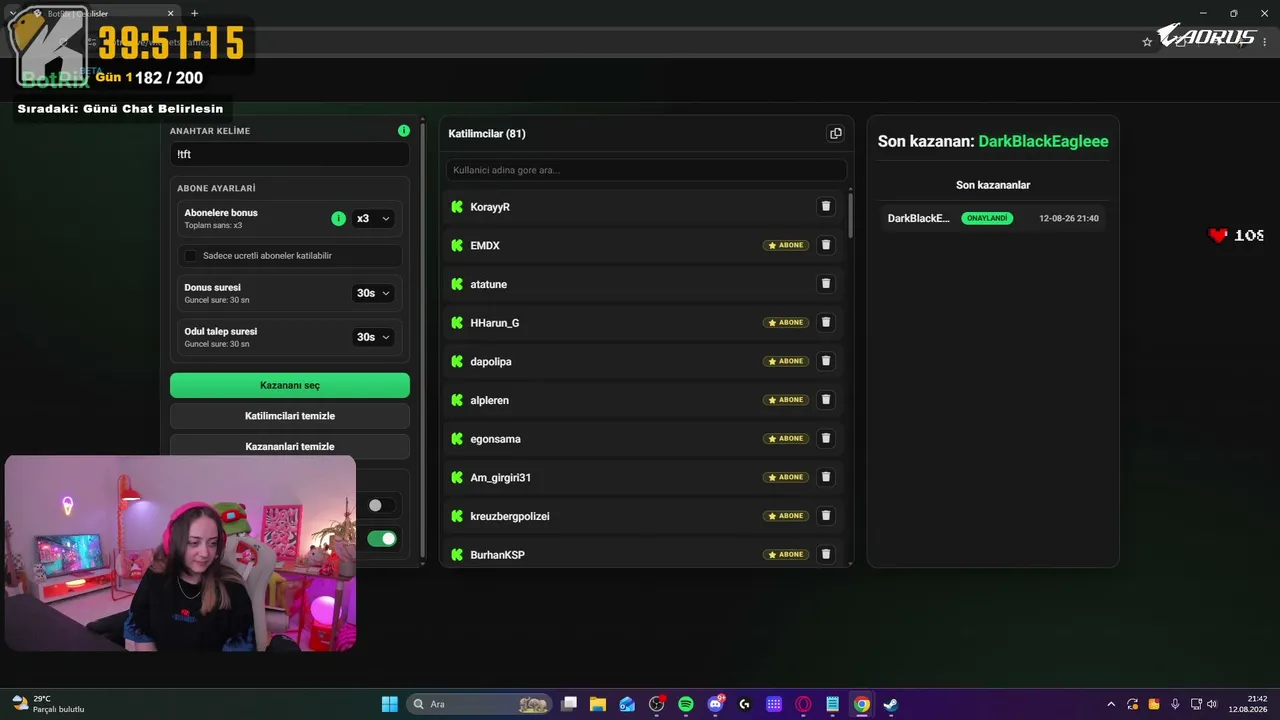Click participant name dapolipa
Viewport: 1280px width, 720px height.
pos(491,361)
